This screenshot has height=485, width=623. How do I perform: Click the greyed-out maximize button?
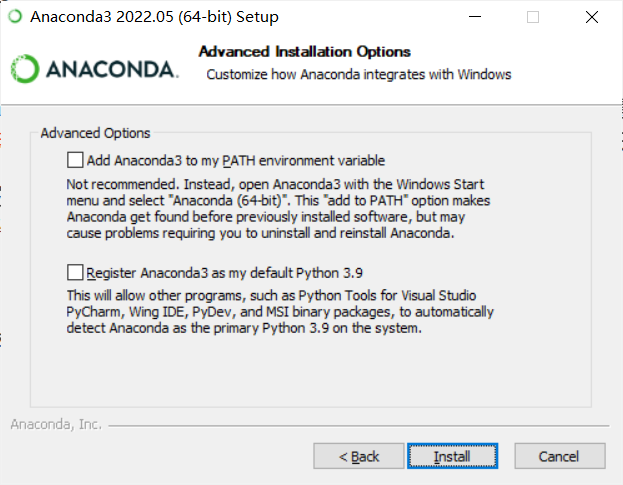[533, 17]
